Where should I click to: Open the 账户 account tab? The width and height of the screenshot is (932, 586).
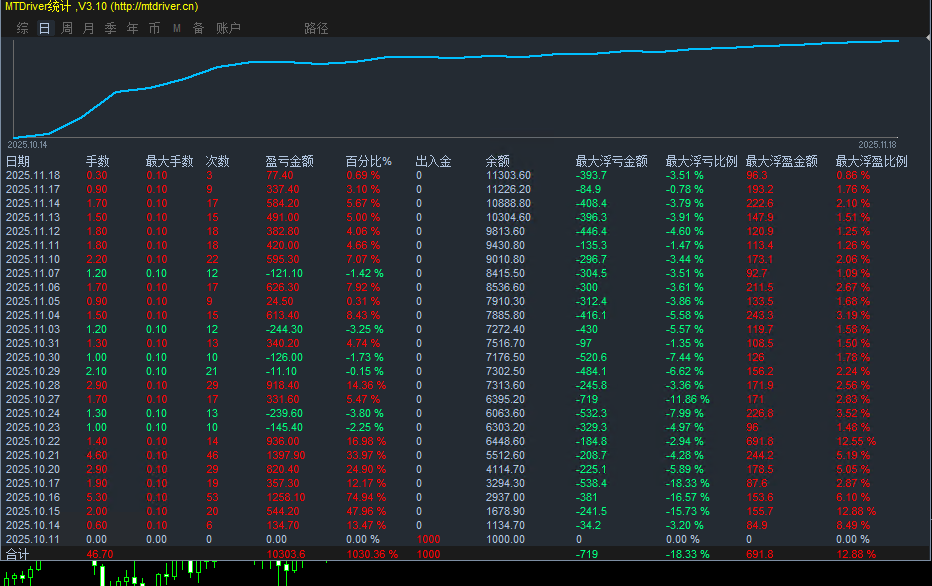[x=228, y=28]
